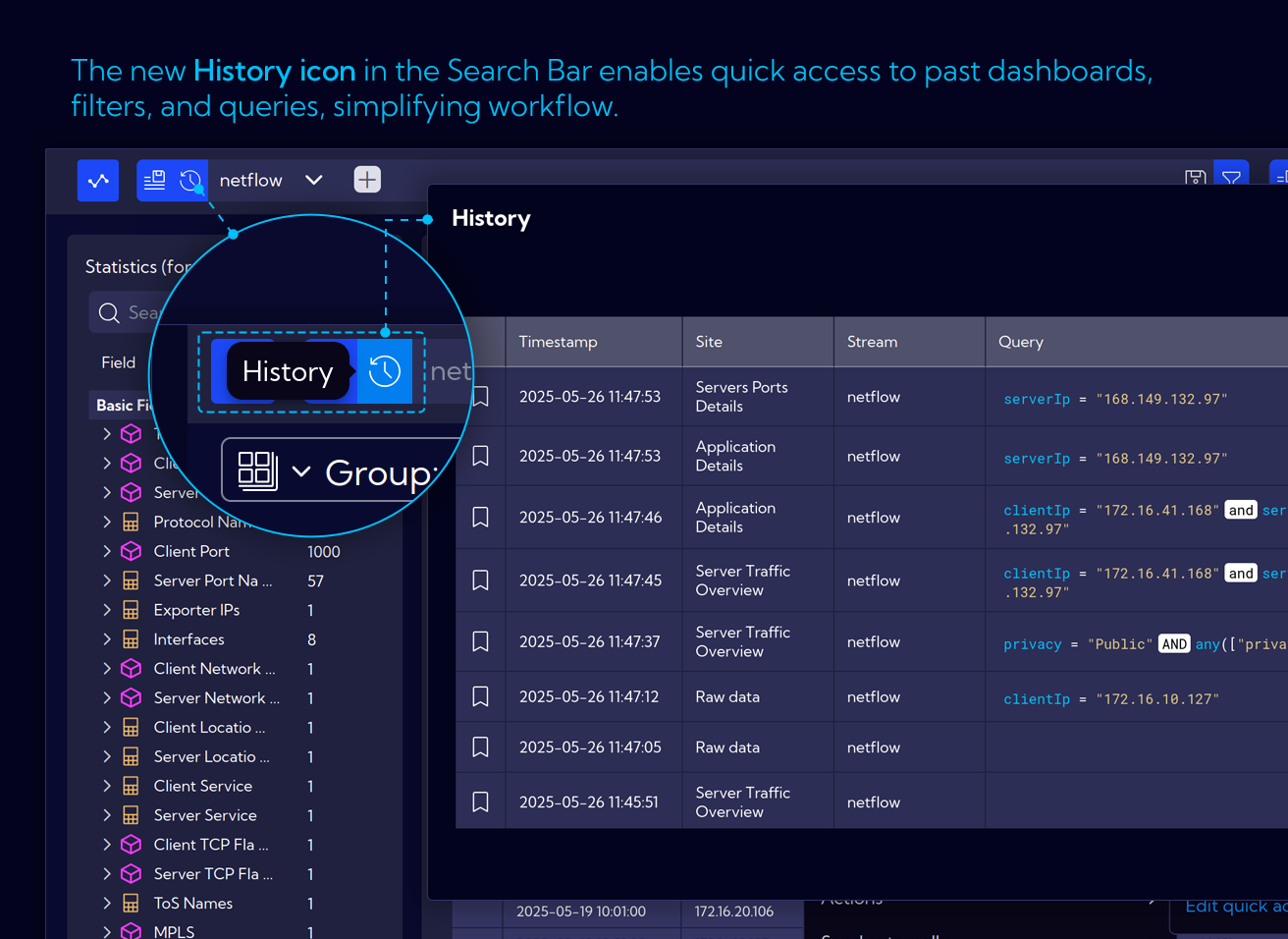Click the 2025-05-19 10:01:00 background row
Viewport: 1288px width, 939px height.
click(581, 911)
